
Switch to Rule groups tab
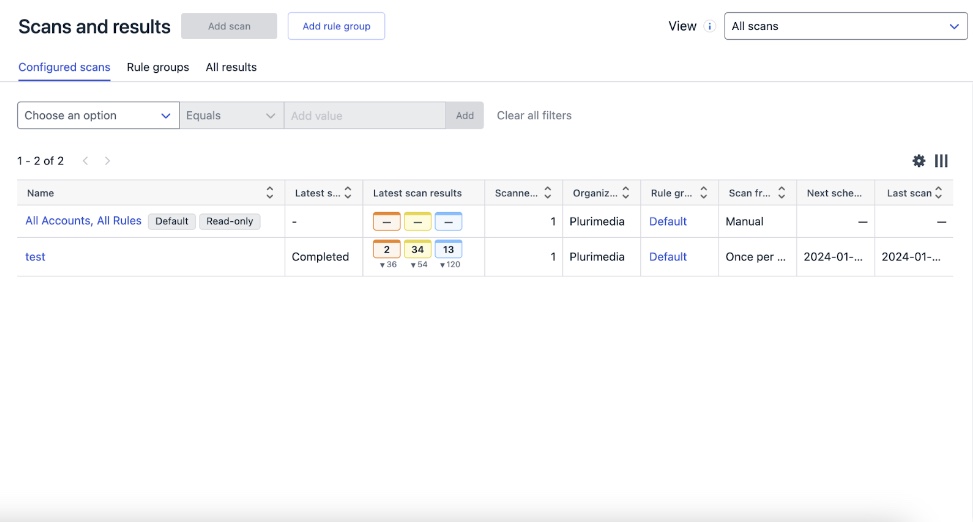point(158,67)
